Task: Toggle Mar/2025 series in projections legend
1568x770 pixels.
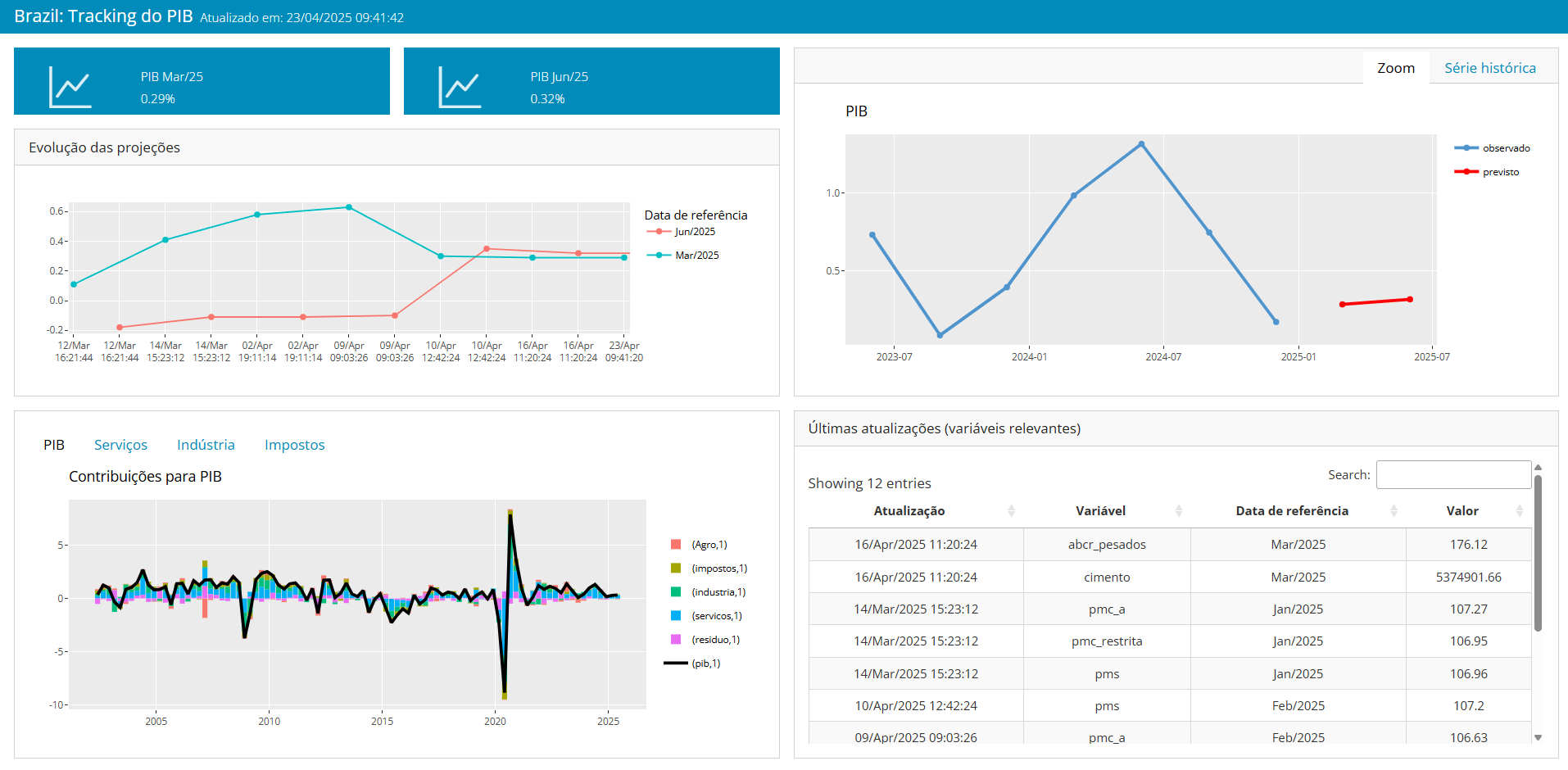Action: (696, 256)
